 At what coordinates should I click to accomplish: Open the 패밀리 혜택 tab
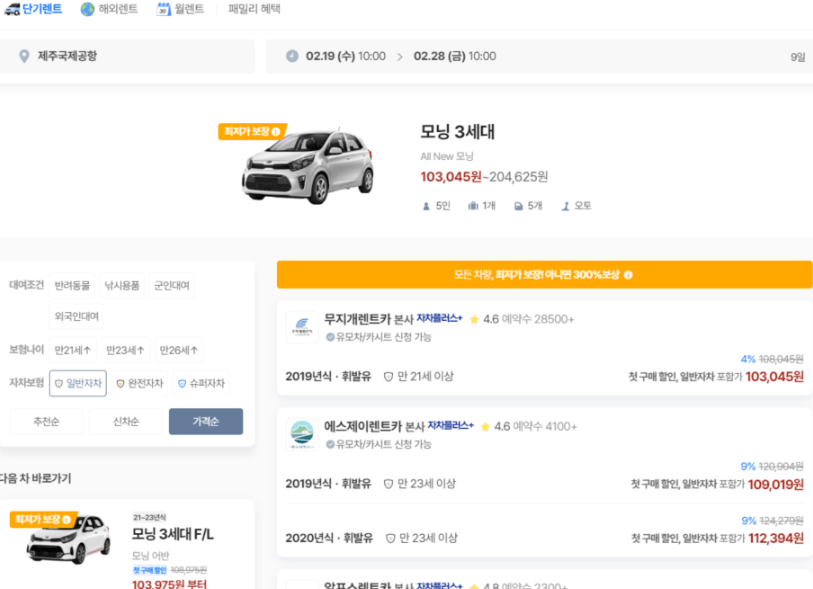[x=254, y=9]
